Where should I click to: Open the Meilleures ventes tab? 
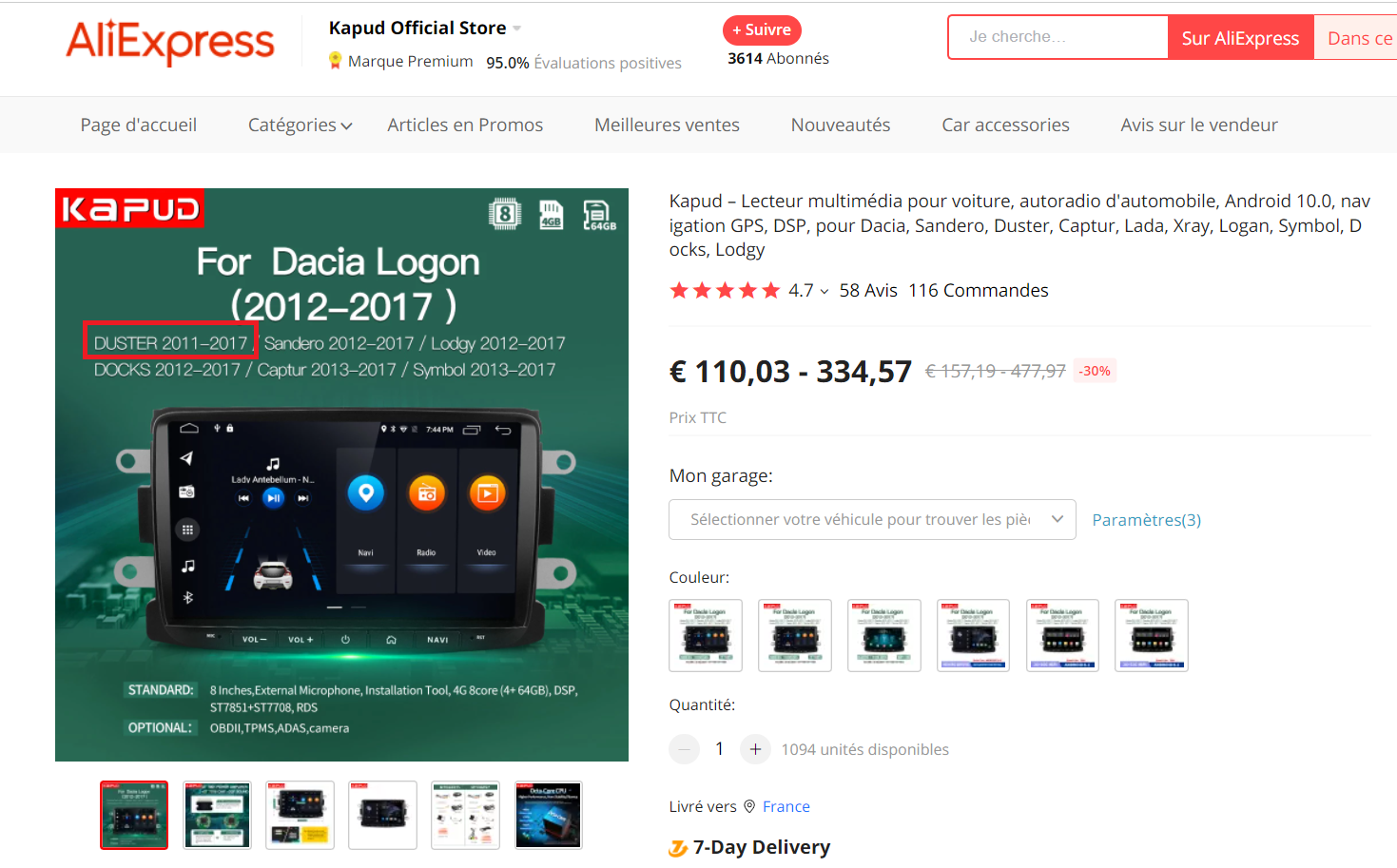(x=667, y=125)
